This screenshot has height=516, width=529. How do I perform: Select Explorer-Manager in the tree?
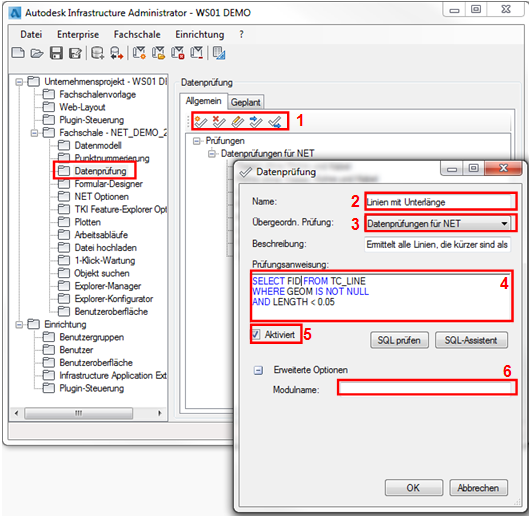pos(108,286)
